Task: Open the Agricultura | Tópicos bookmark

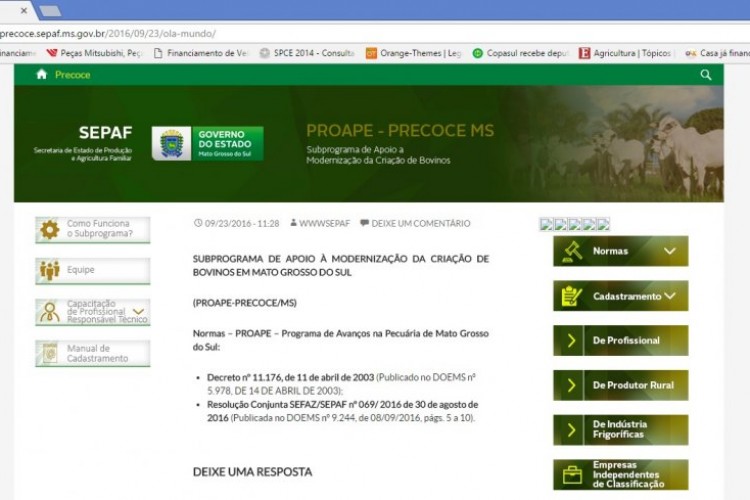Action: 625,53
